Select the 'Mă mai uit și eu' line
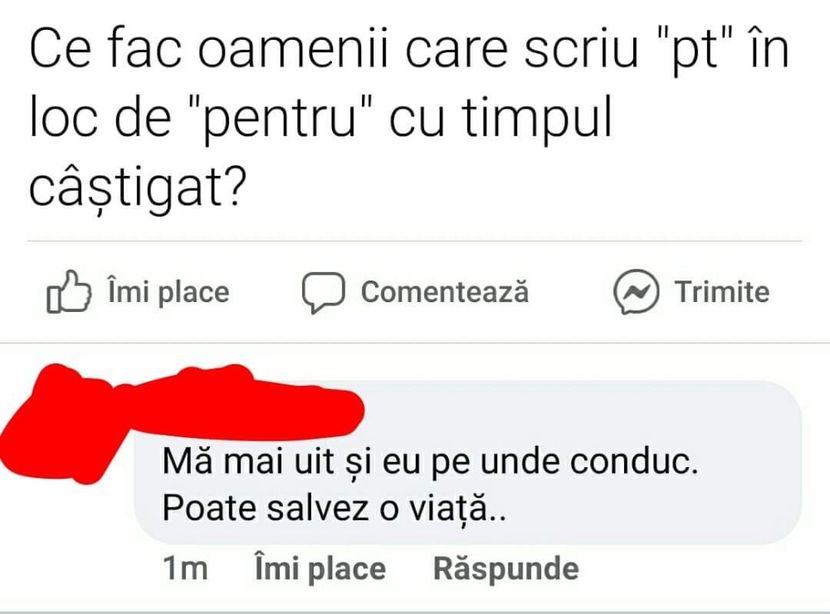This screenshot has width=830, height=614. [430, 462]
